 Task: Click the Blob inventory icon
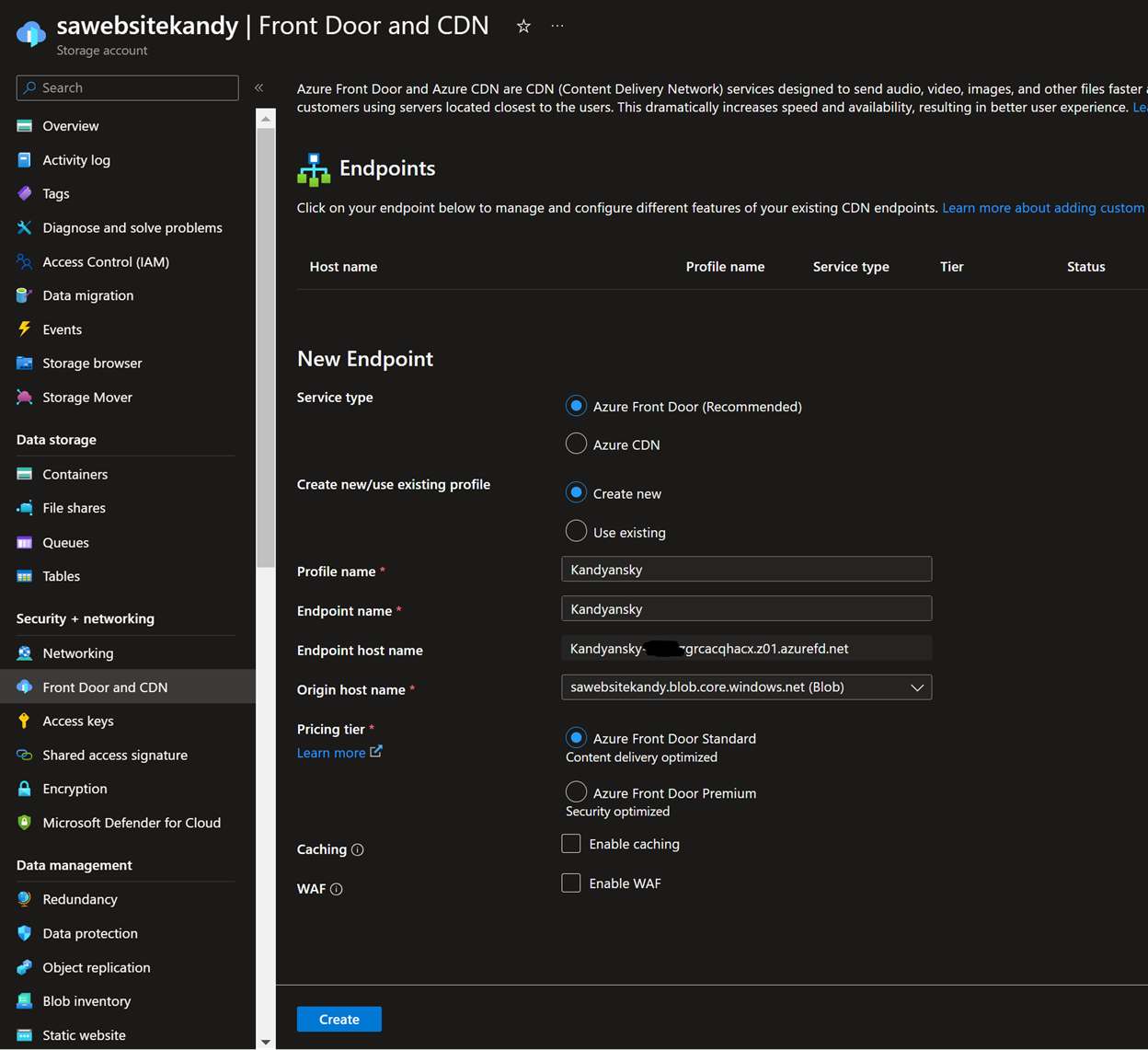[25, 1001]
